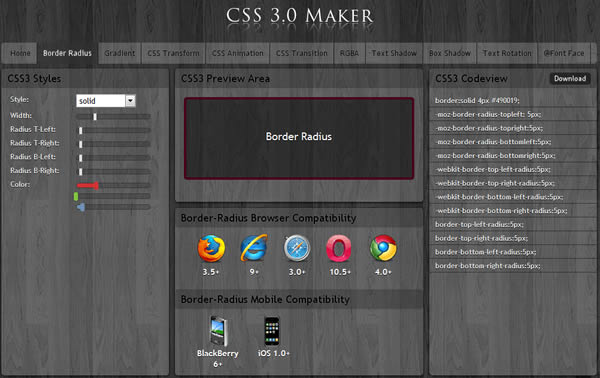Open the CSS Animation tab
600x378 pixels.
238,53
